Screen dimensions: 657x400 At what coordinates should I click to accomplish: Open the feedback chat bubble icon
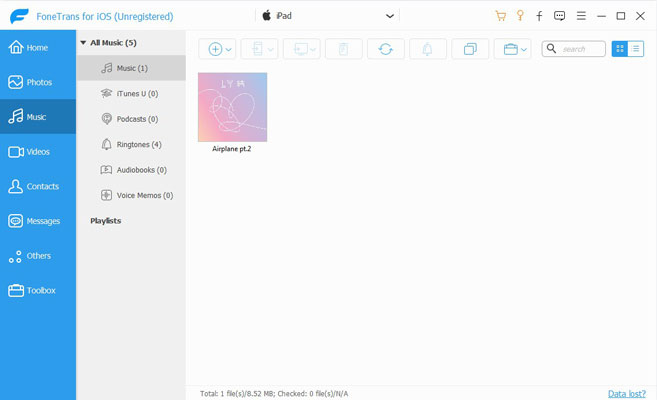(559, 16)
